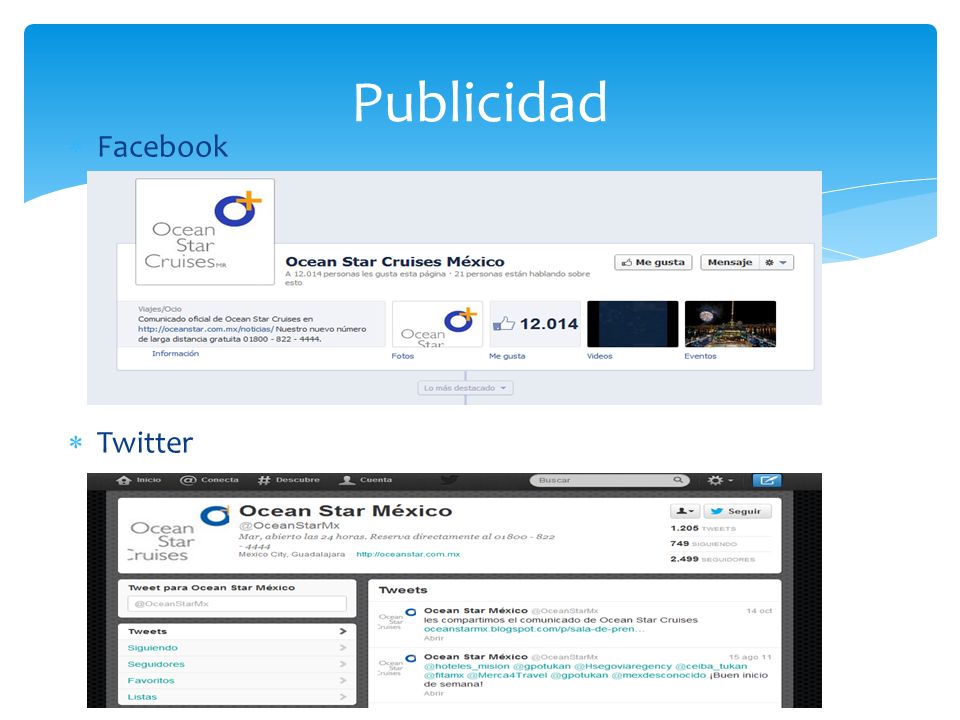Open Descubre hashtag icon in Twitter bar
Image resolution: width=960 pixels, height=720 pixels.
click(x=264, y=480)
